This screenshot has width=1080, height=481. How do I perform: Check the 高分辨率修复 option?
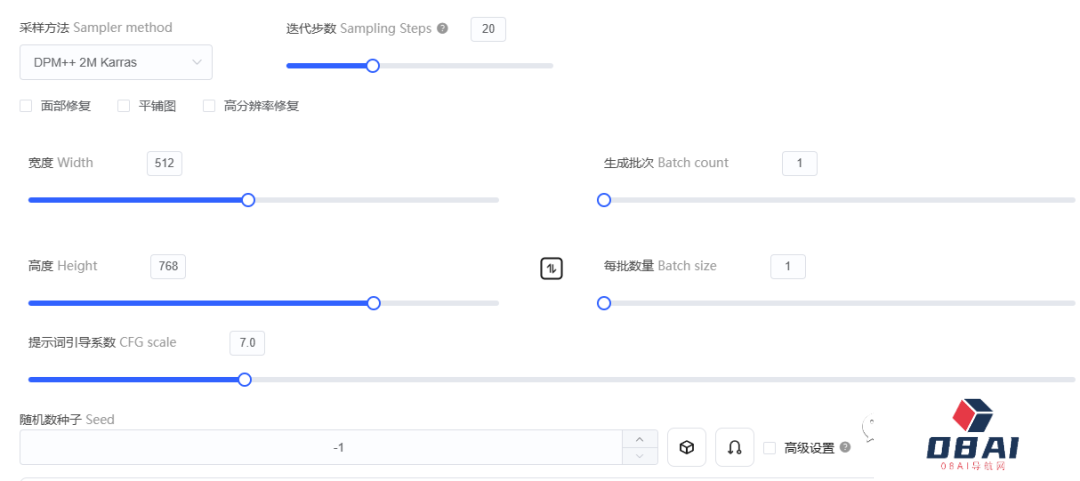tap(210, 106)
